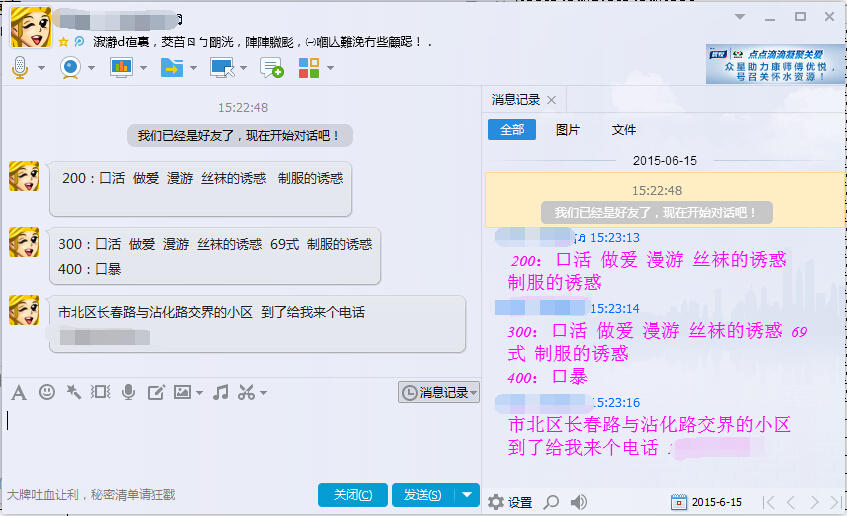Click the music note icon
The height and width of the screenshot is (516, 847).
[221, 392]
